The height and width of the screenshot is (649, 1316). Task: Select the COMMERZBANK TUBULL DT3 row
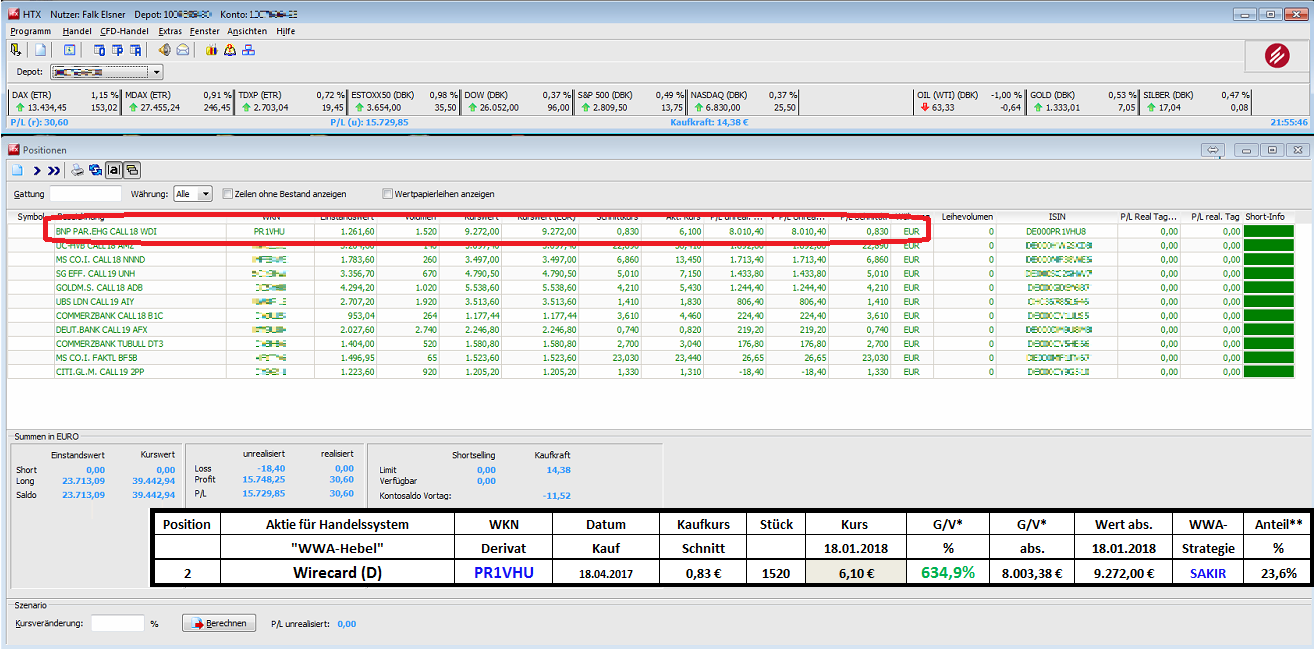tap(652, 343)
